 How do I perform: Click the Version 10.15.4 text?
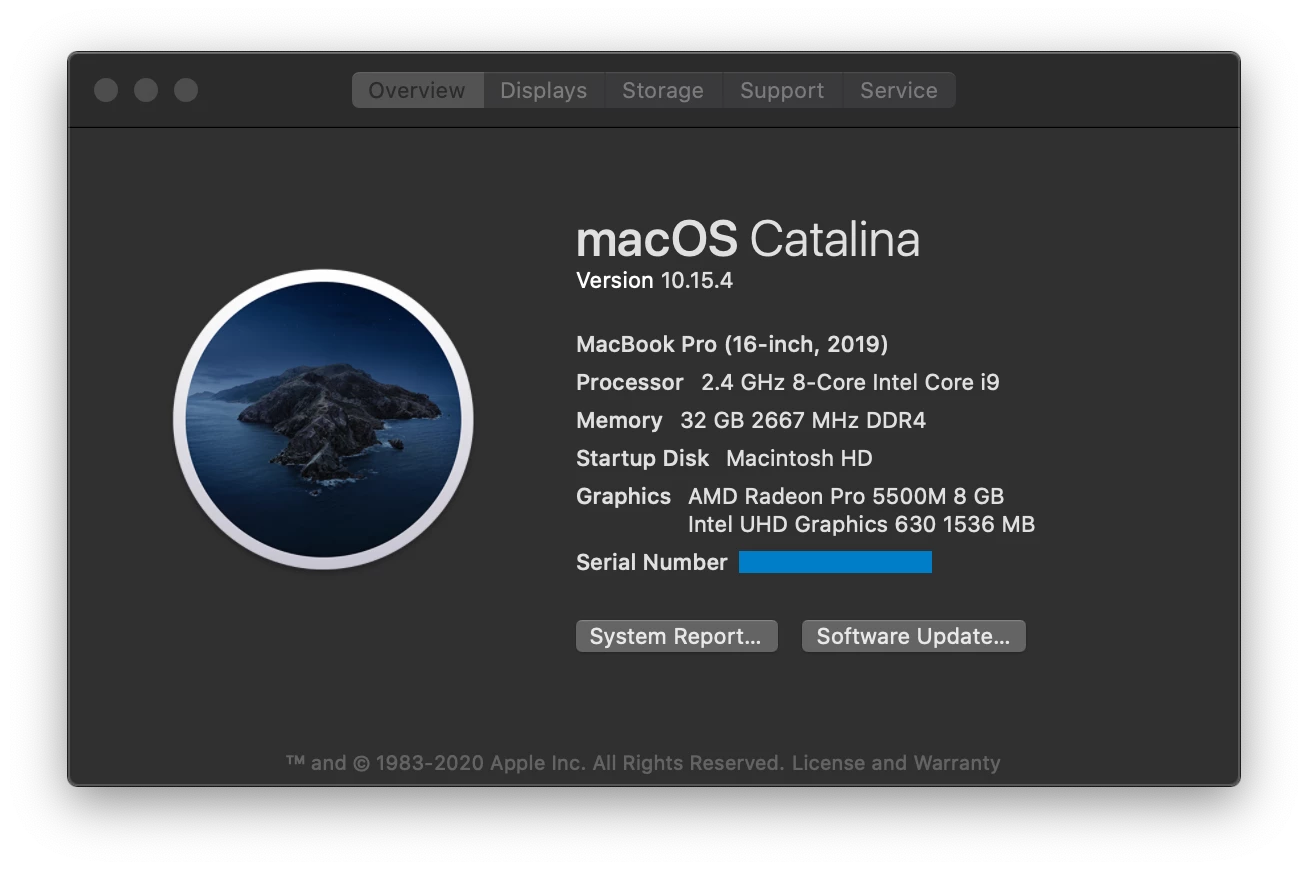point(654,281)
